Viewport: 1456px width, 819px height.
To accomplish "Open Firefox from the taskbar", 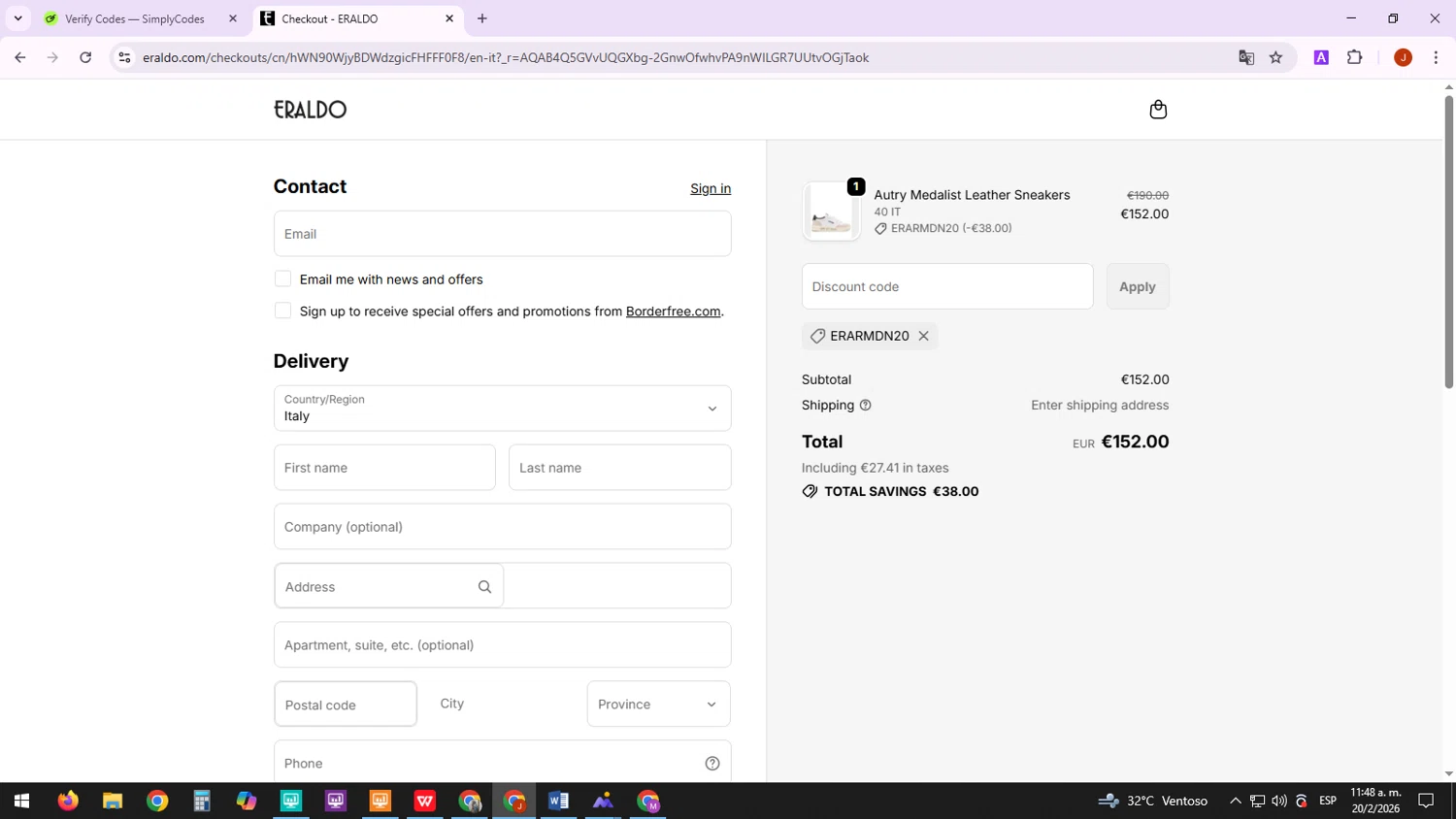I will coord(67,802).
